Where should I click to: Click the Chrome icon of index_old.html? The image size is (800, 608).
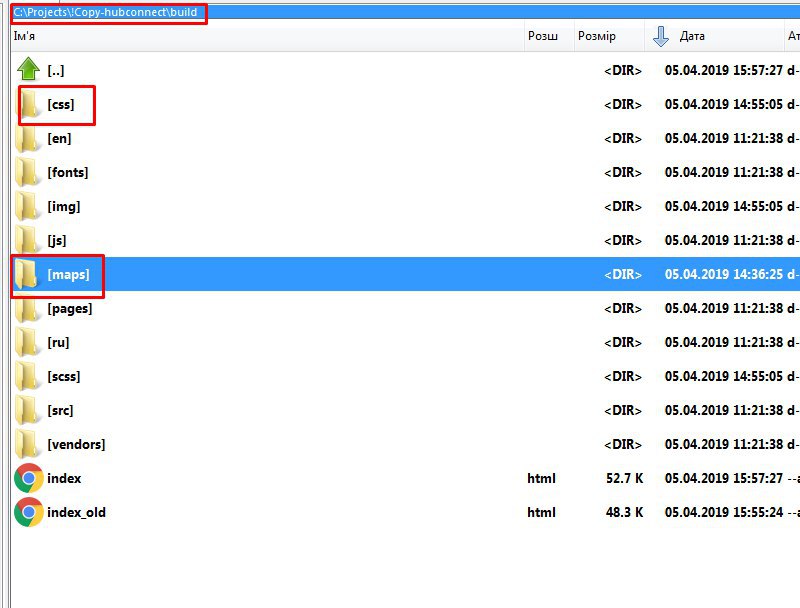coord(29,512)
